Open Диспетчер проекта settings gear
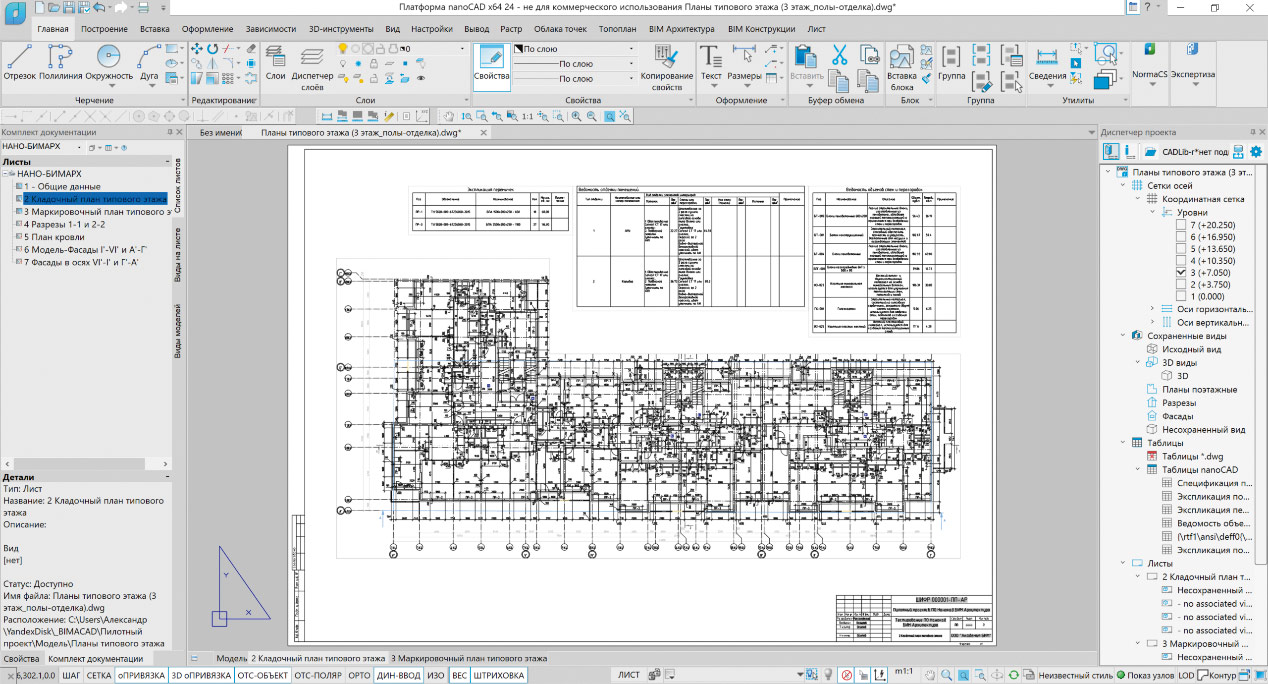 (1256, 151)
